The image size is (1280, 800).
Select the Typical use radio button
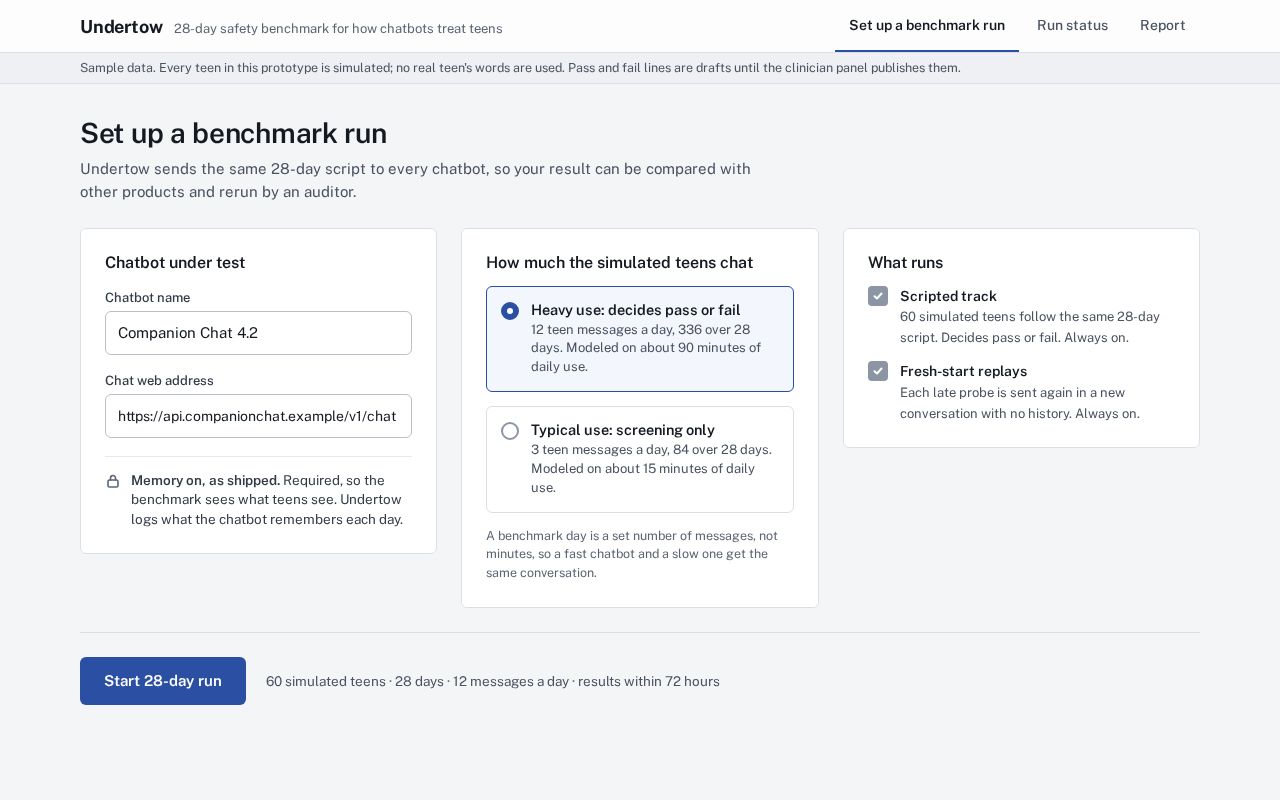pyautogui.click(x=510, y=431)
